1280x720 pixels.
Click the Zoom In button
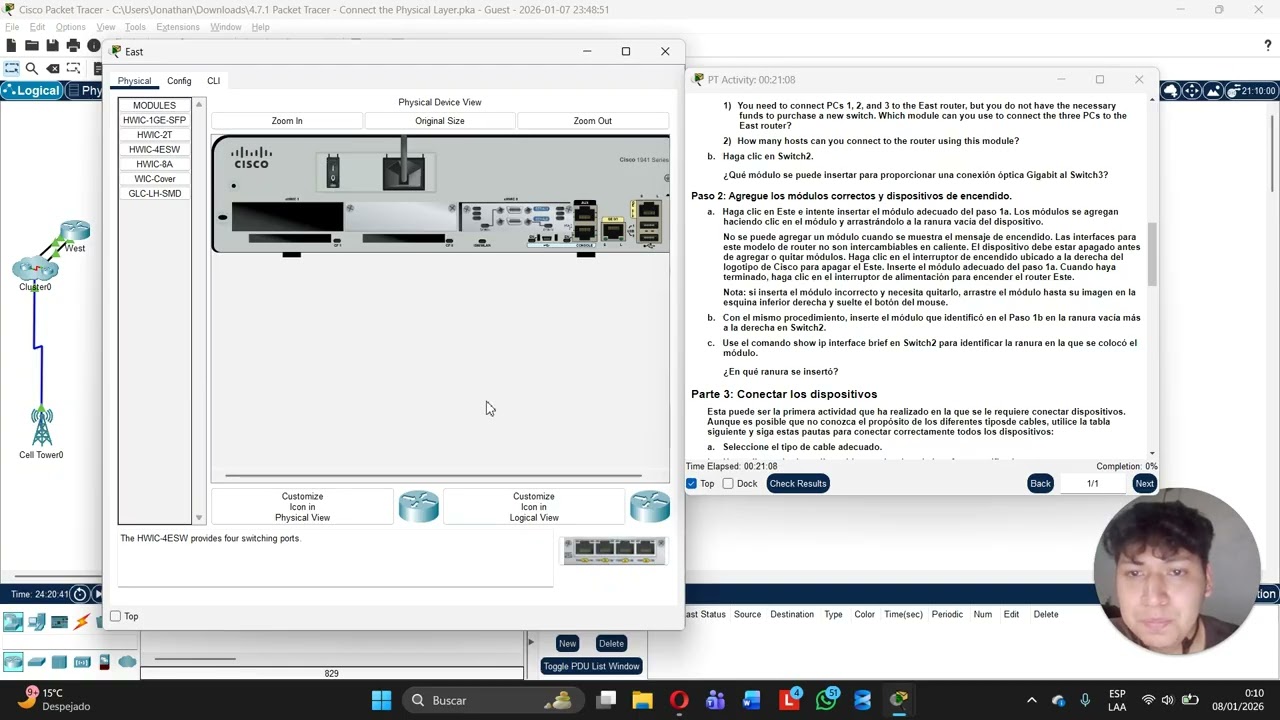point(287,121)
